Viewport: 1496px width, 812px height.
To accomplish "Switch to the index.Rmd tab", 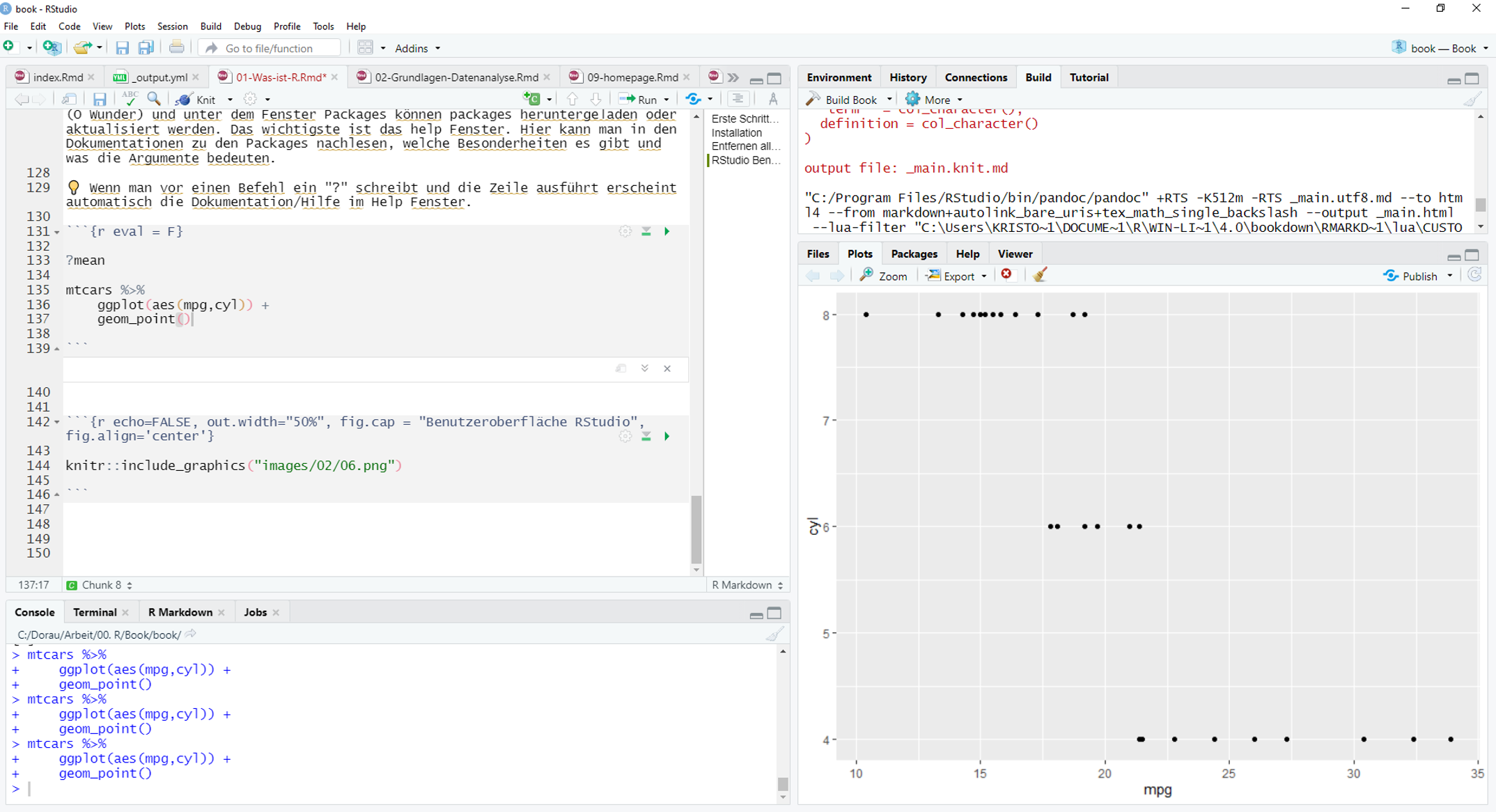I will tap(57, 77).
